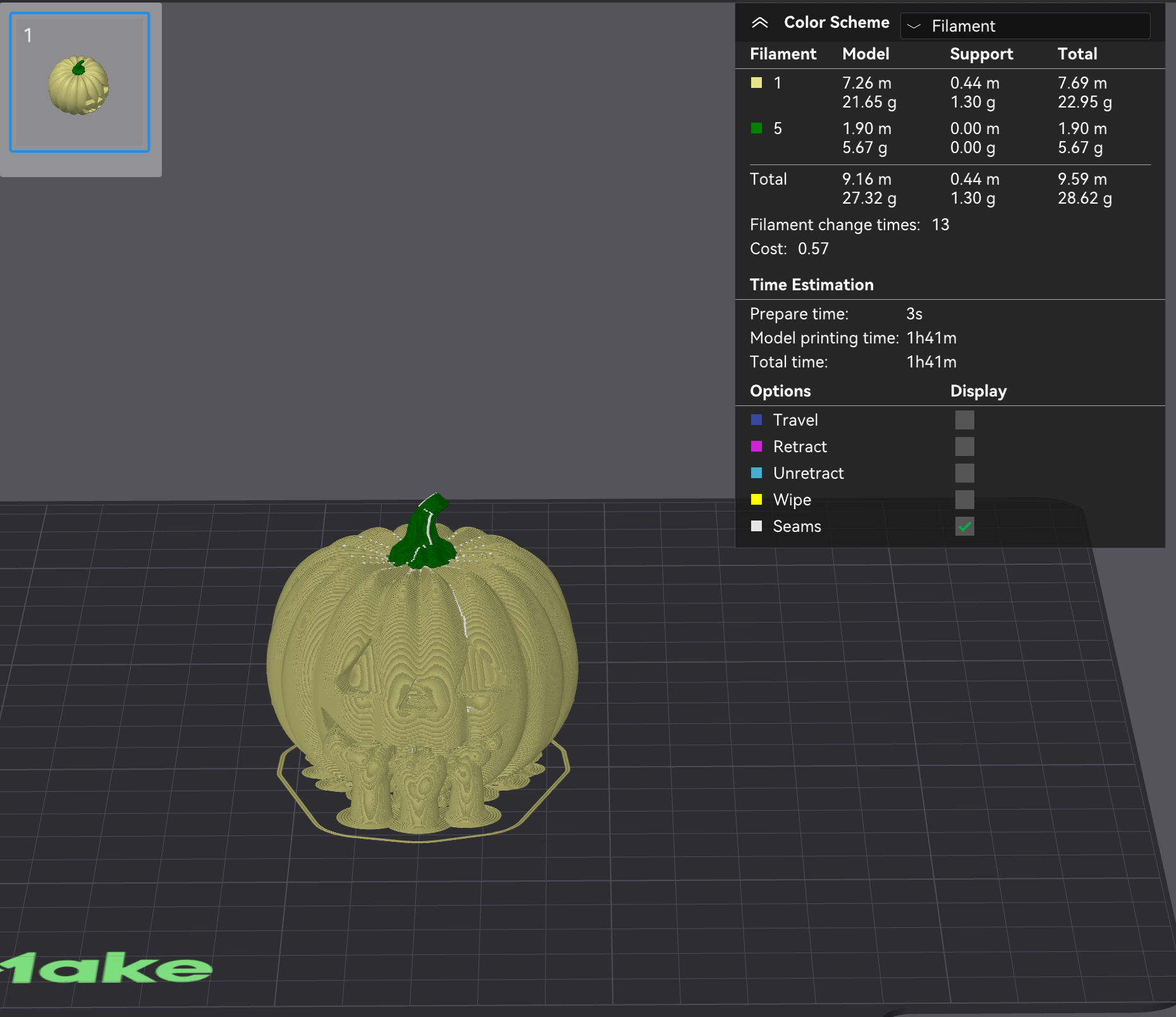The image size is (1176, 1017).
Task: Click the yellow filament 1 color swatch
Action: point(756,83)
